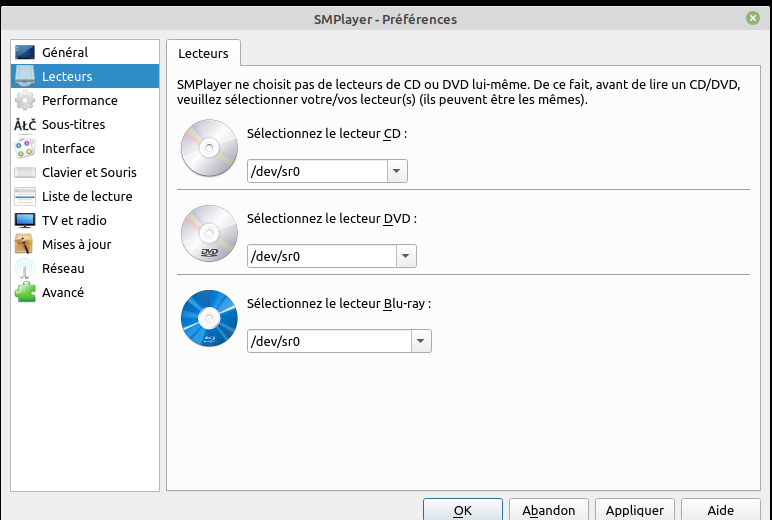Click the Blu-ray disc icon
Image resolution: width=772 pixels, height=520 pixels.
(x=209, y=318)
